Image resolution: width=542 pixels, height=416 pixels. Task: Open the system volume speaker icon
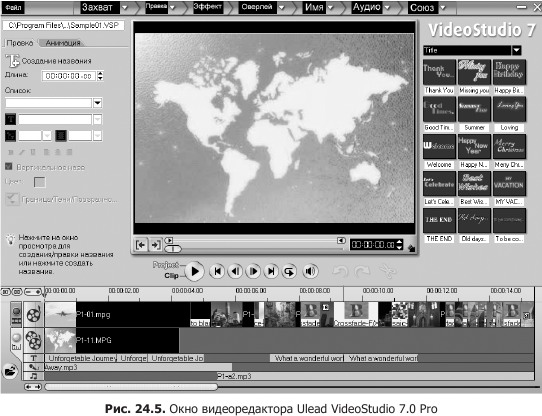click(x=310, y=271)
